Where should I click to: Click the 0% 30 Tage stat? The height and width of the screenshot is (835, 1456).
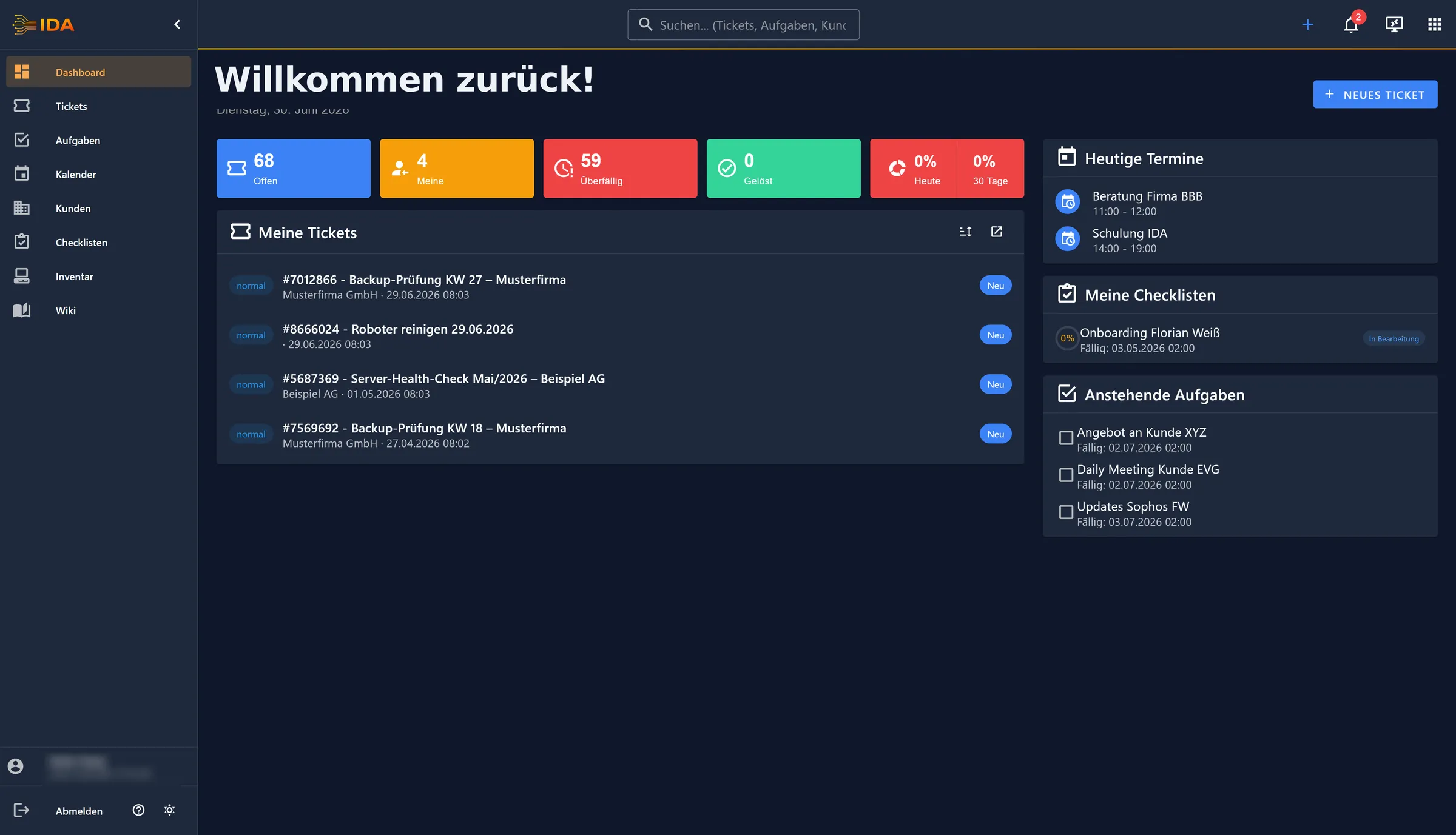[x=991, y=169]
